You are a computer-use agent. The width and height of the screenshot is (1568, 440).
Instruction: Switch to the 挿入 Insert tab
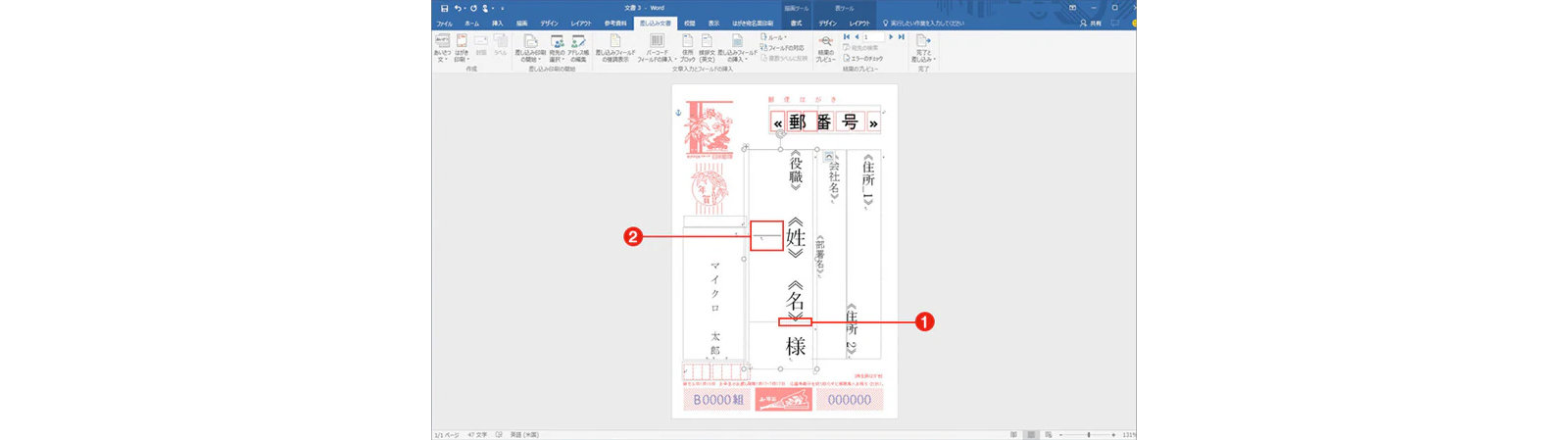497,23
